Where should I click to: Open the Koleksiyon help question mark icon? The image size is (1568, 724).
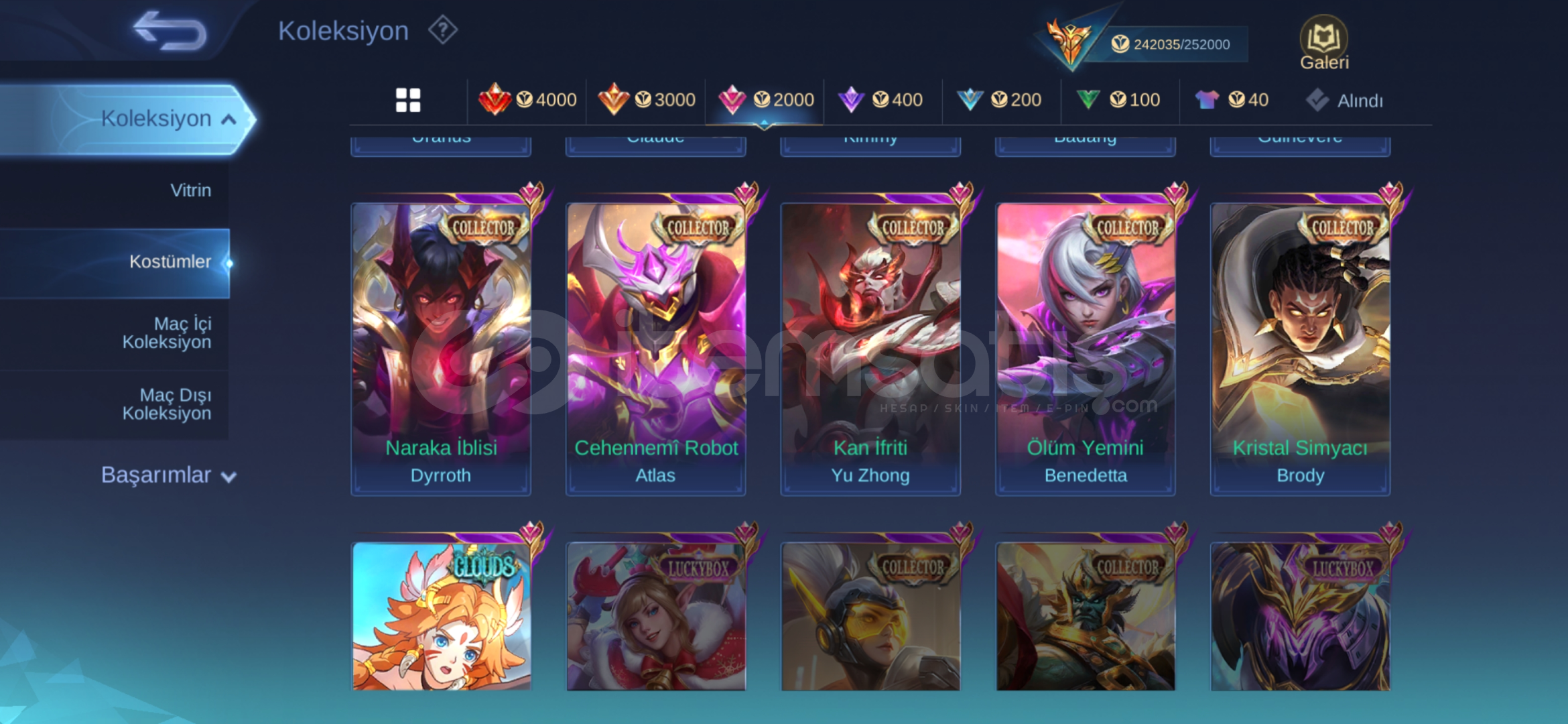coord(443,30)
